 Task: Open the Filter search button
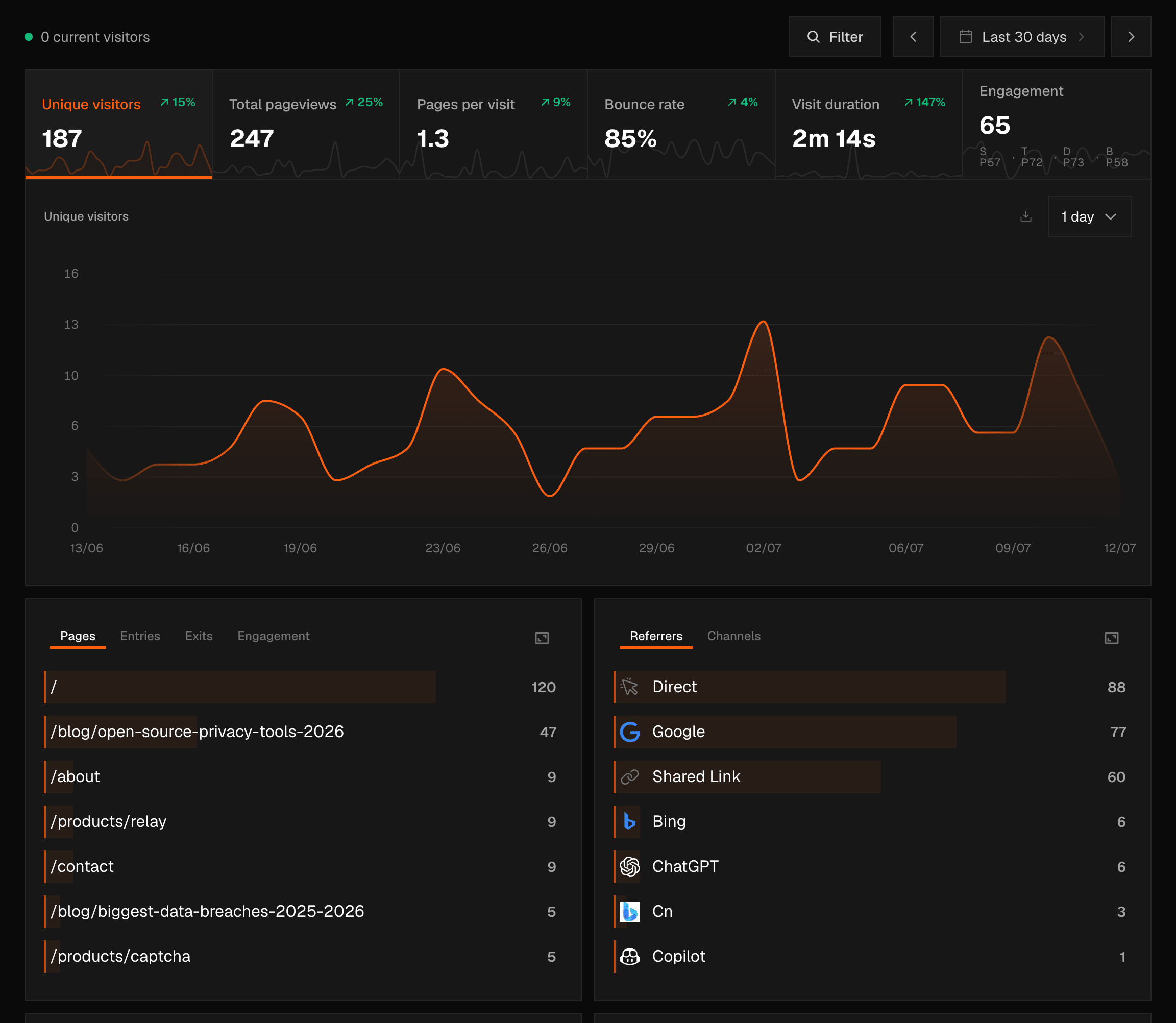pyautogui.click(x=834, y=37)
